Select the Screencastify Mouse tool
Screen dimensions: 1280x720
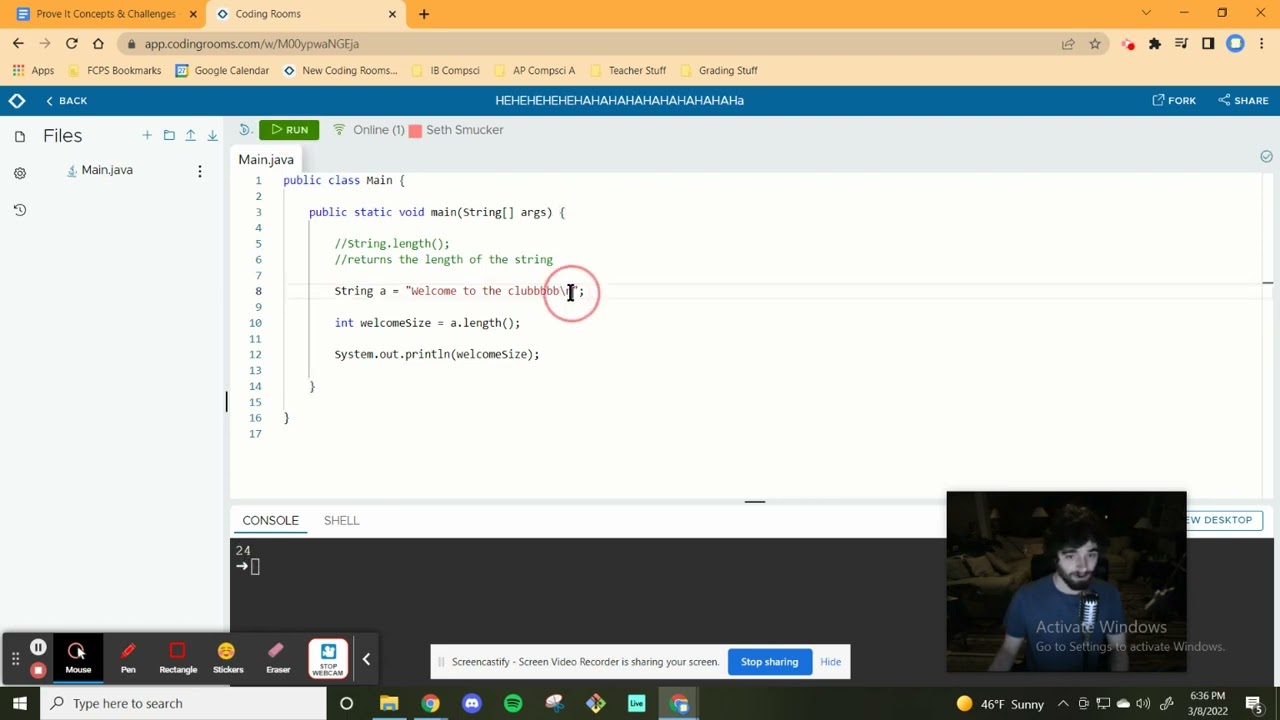pos(78,658)
